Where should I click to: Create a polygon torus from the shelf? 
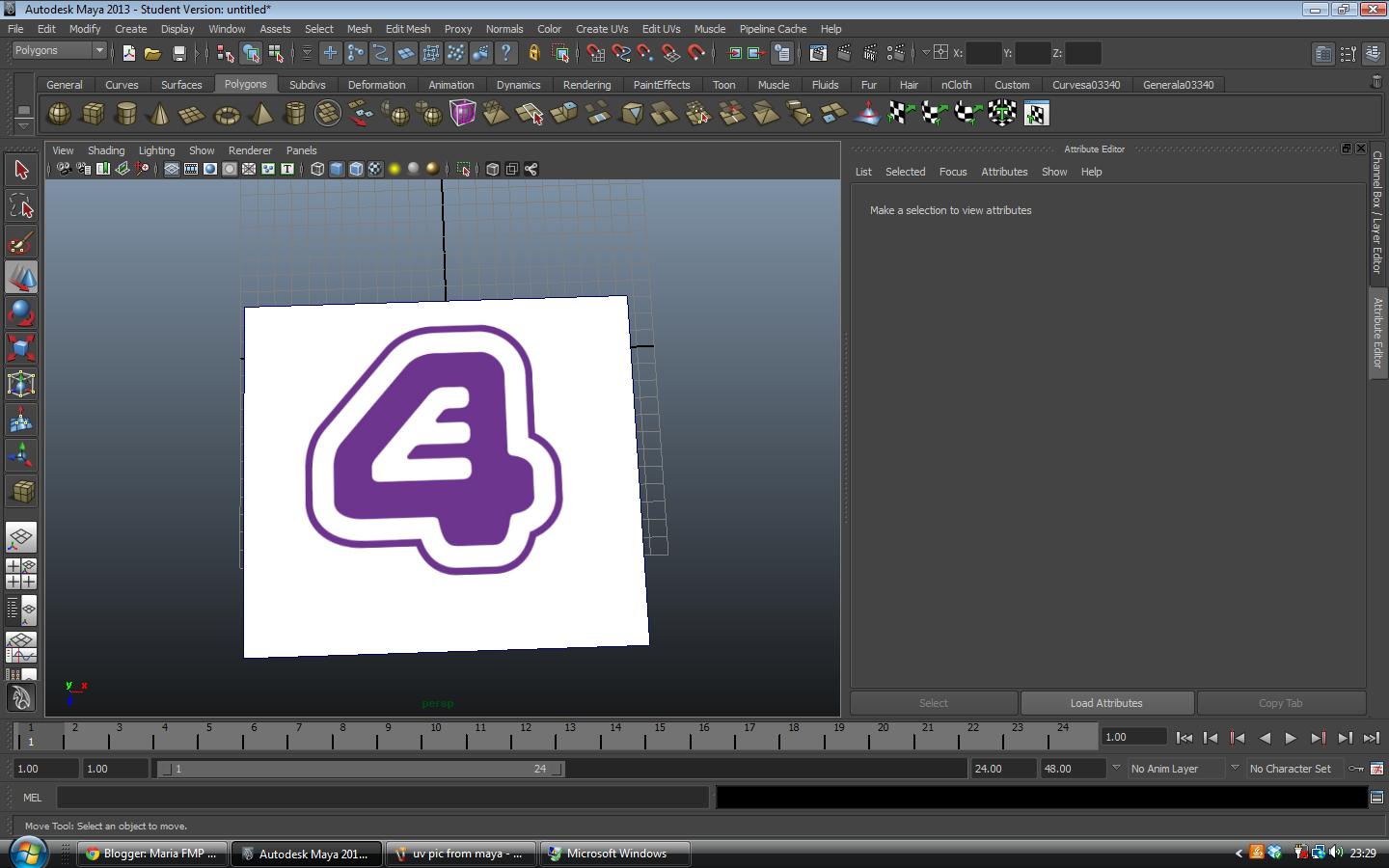point(227,115)
